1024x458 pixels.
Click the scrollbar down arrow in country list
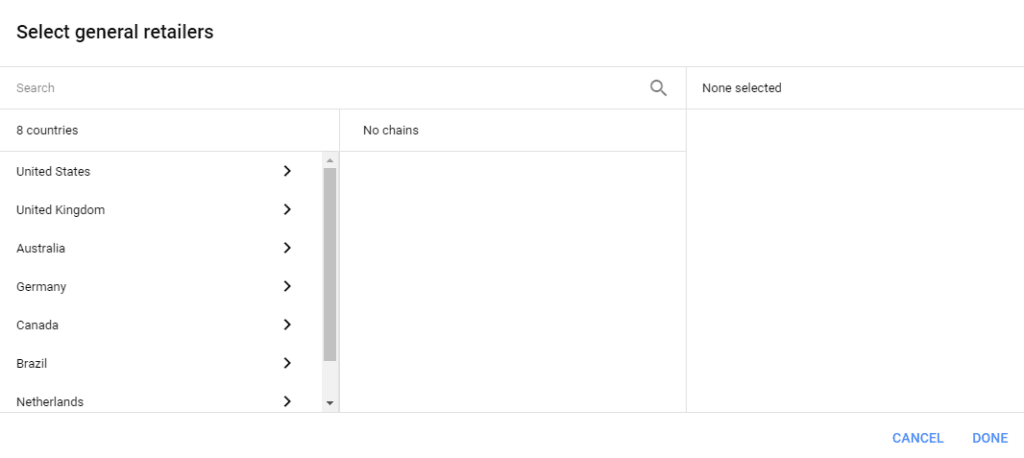(x=330, y=403)
